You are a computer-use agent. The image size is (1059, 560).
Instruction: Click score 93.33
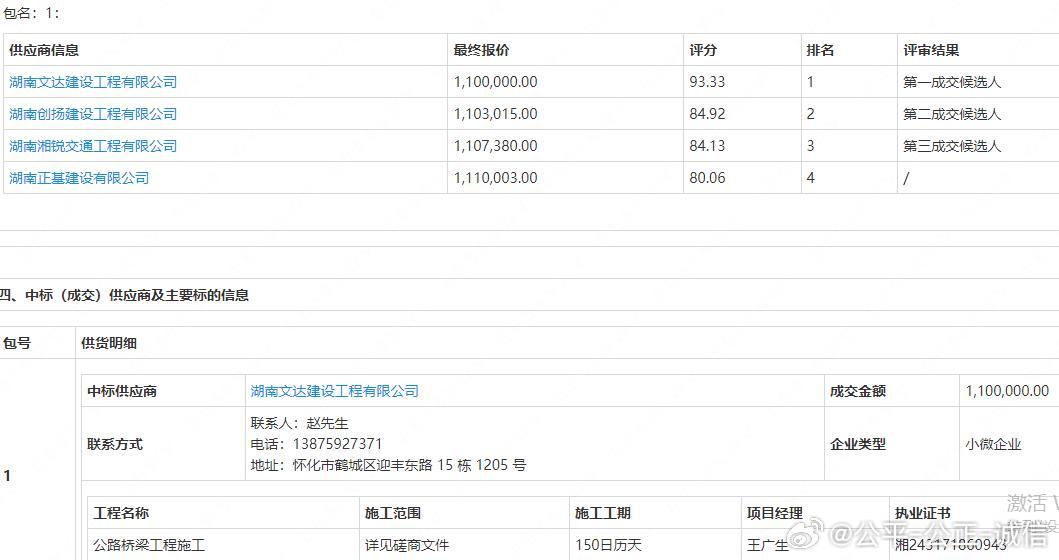pos(707,82)
